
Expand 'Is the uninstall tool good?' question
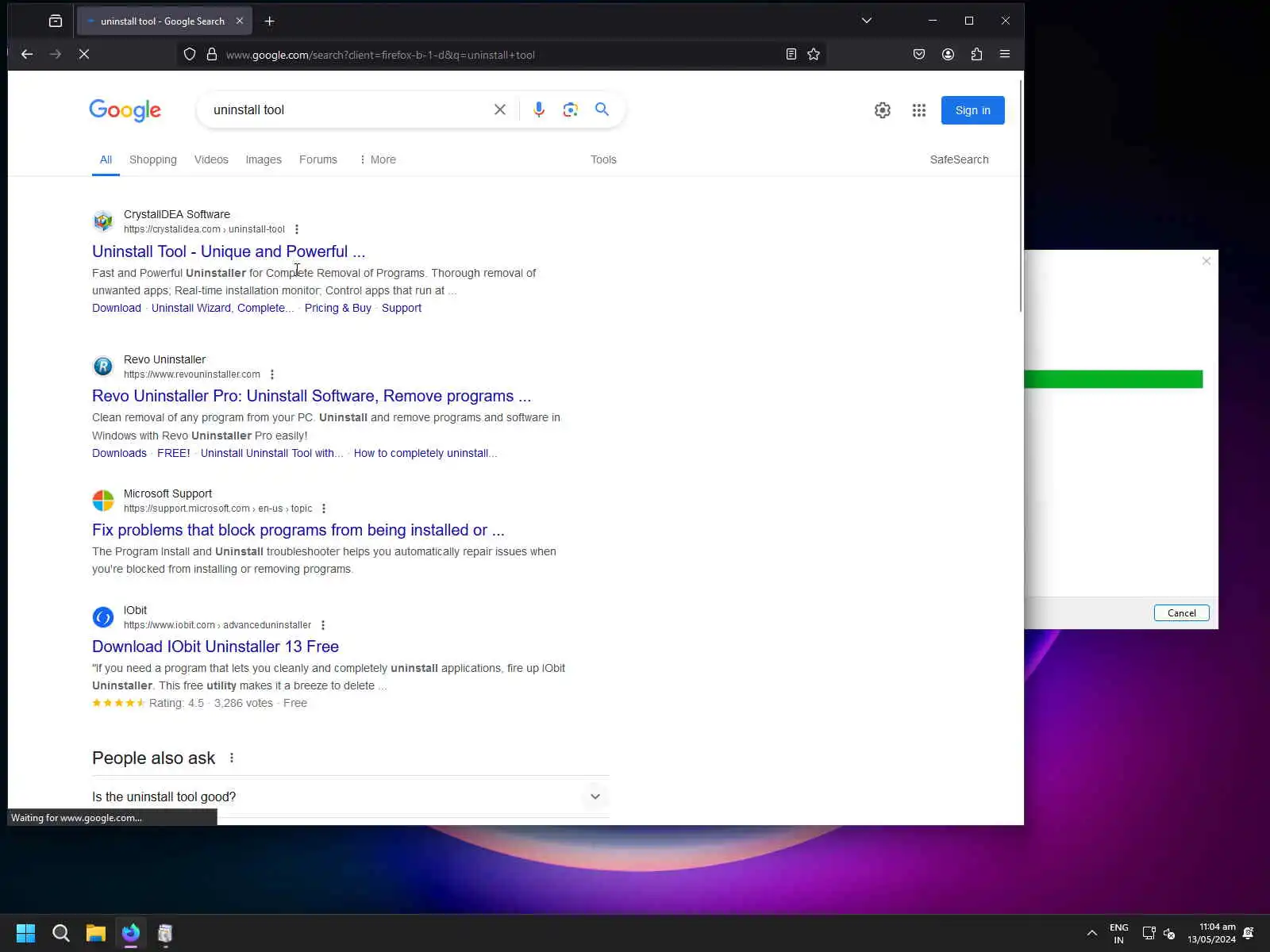(351, 797)
